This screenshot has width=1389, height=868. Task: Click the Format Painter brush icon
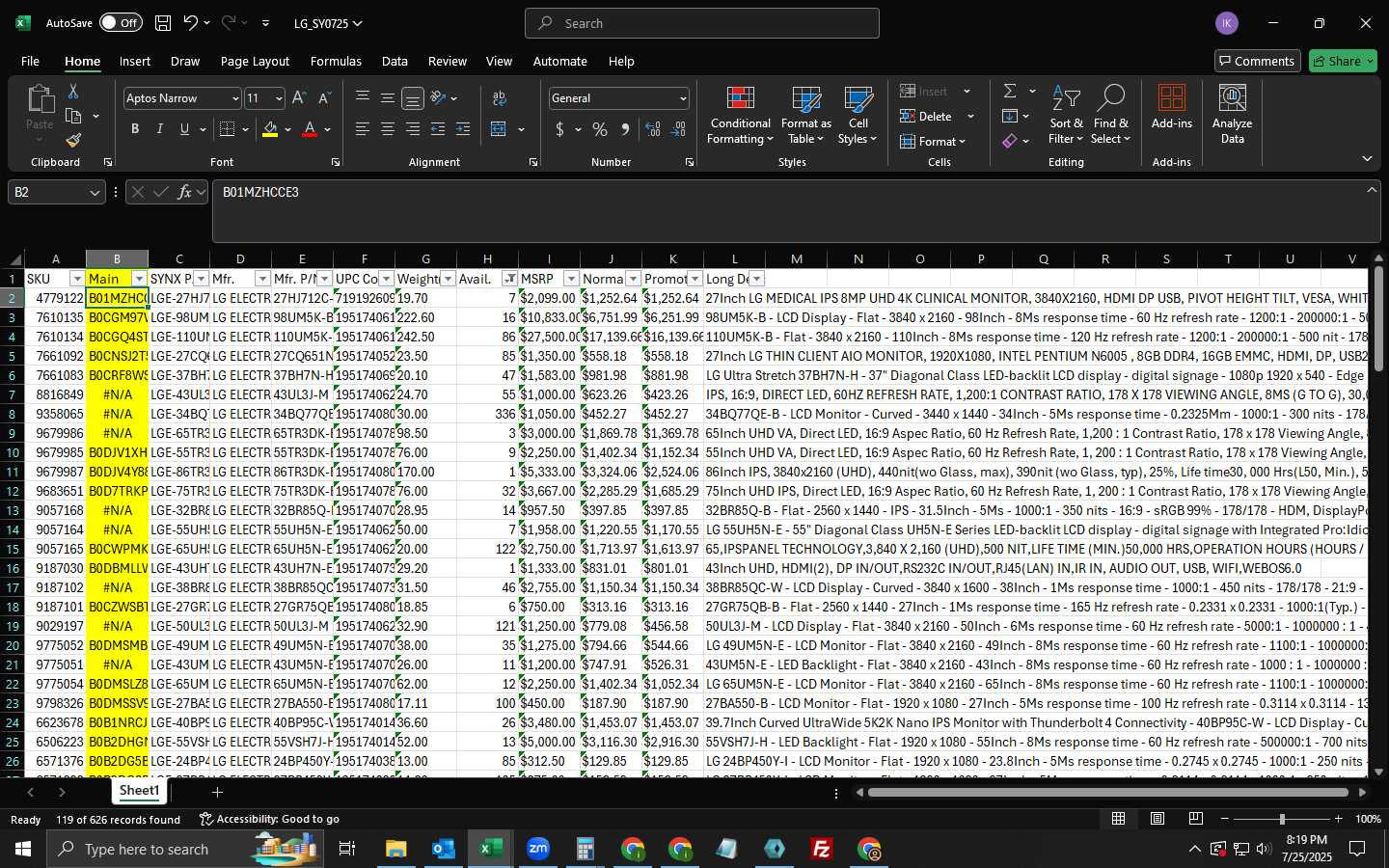pos(73,140)
